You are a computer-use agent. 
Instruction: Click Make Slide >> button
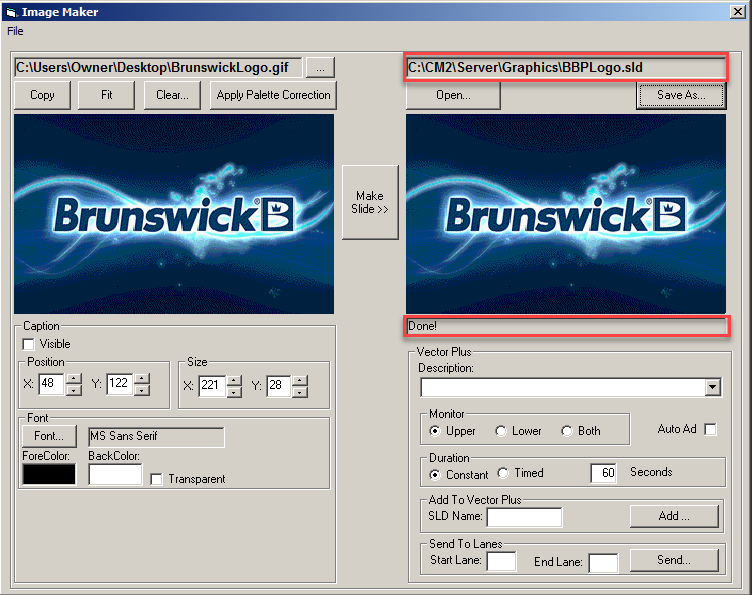(x=370, y=202)
